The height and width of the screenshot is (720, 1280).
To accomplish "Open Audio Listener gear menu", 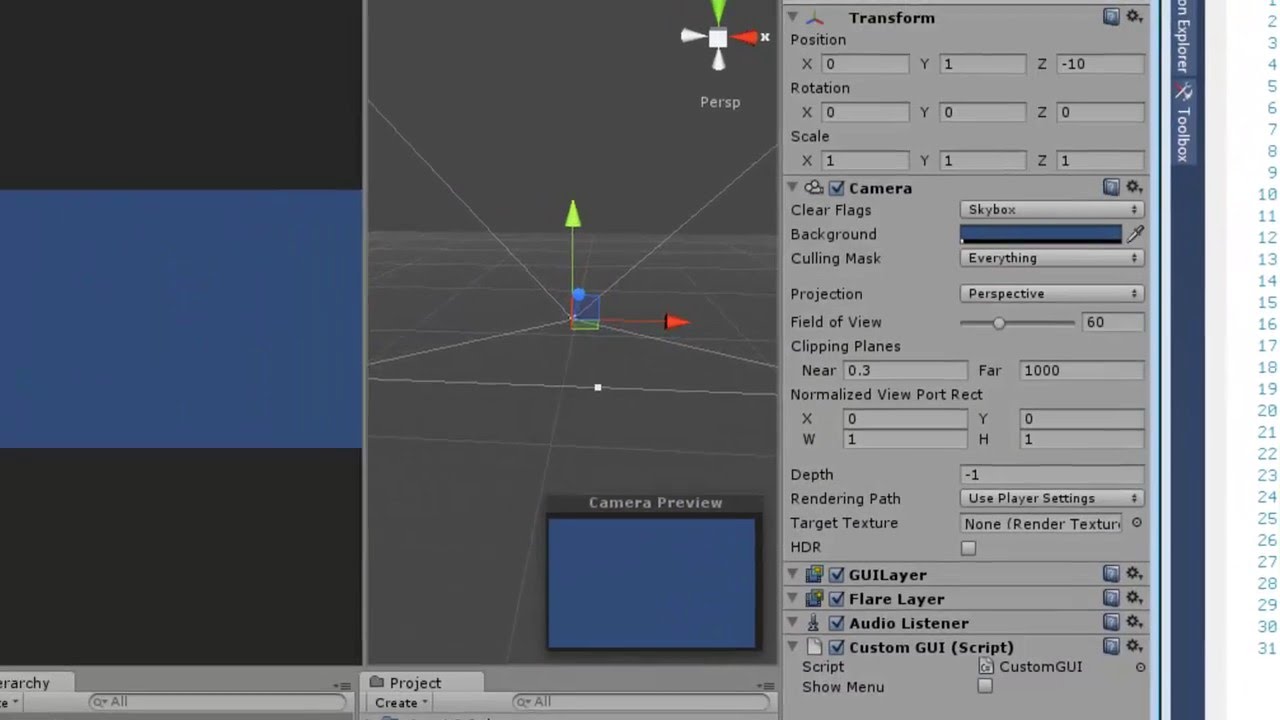I will click(x=1134, y=622).
